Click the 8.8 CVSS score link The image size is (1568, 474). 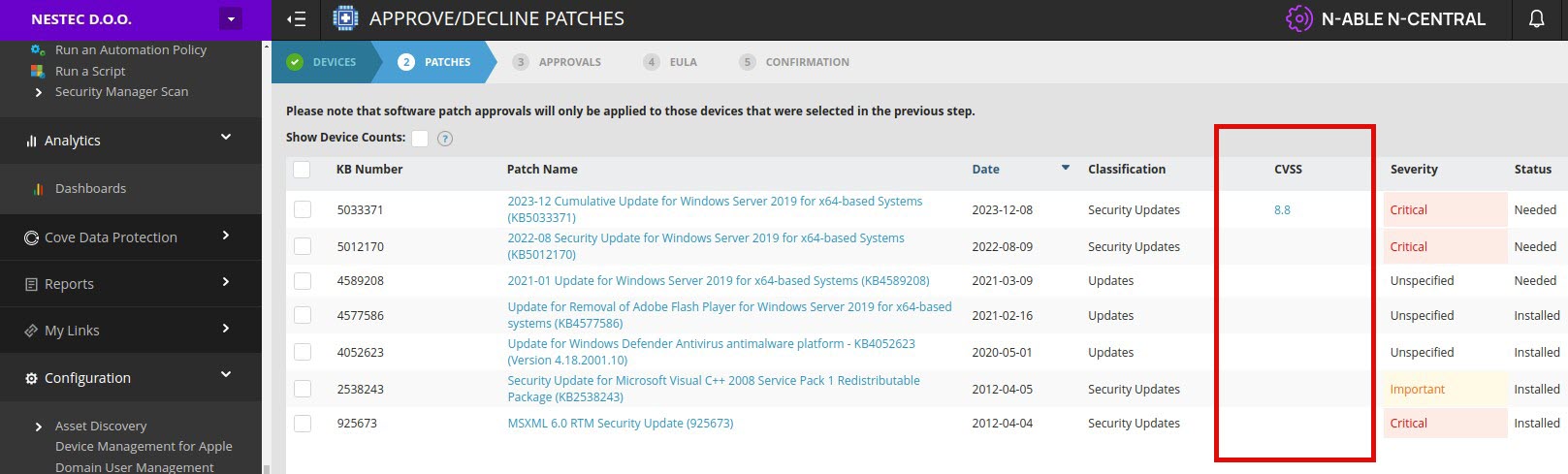point(1282,210)
